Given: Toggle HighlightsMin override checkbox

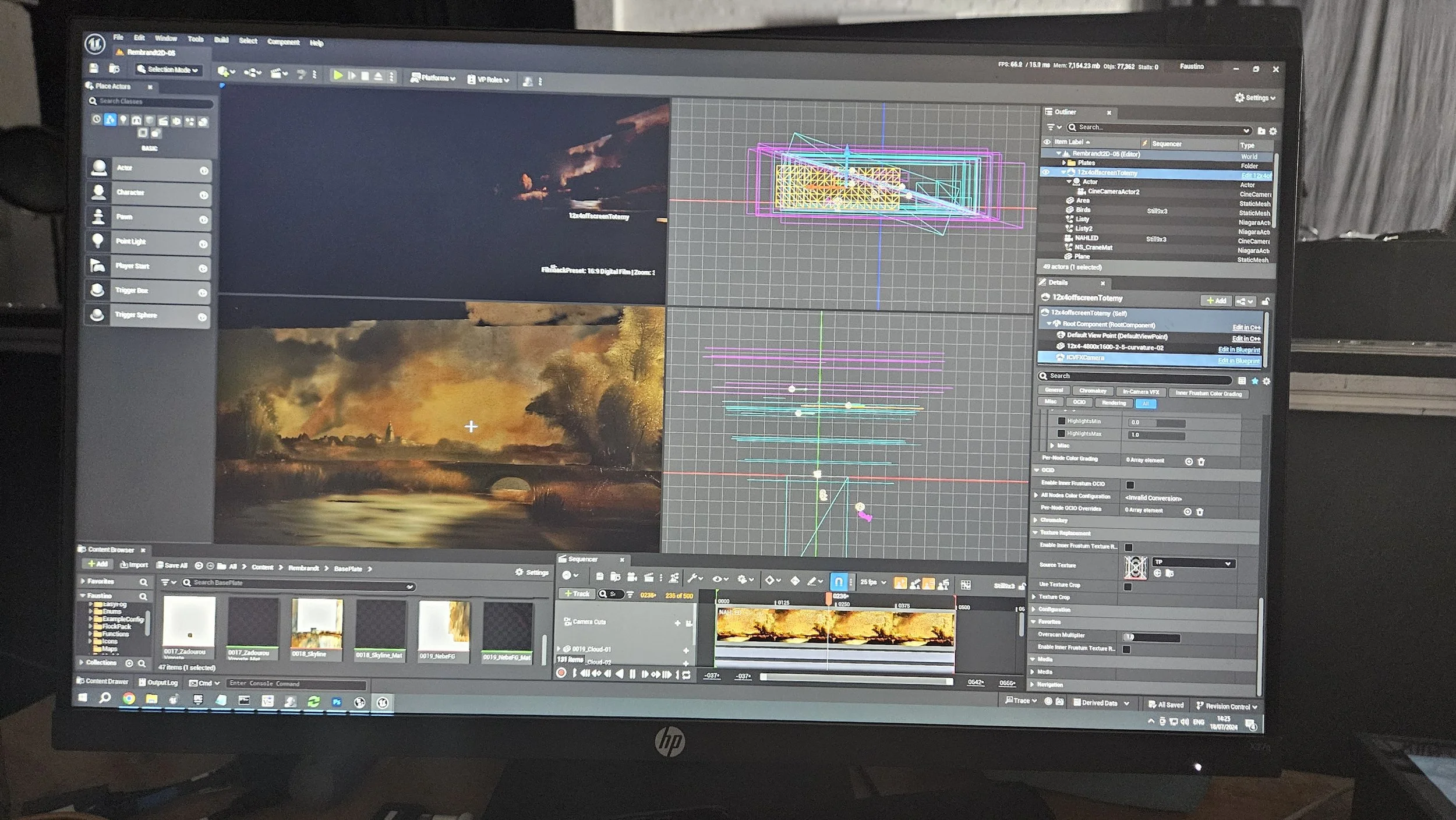Looking at the screenshot, I should 1061,421.
